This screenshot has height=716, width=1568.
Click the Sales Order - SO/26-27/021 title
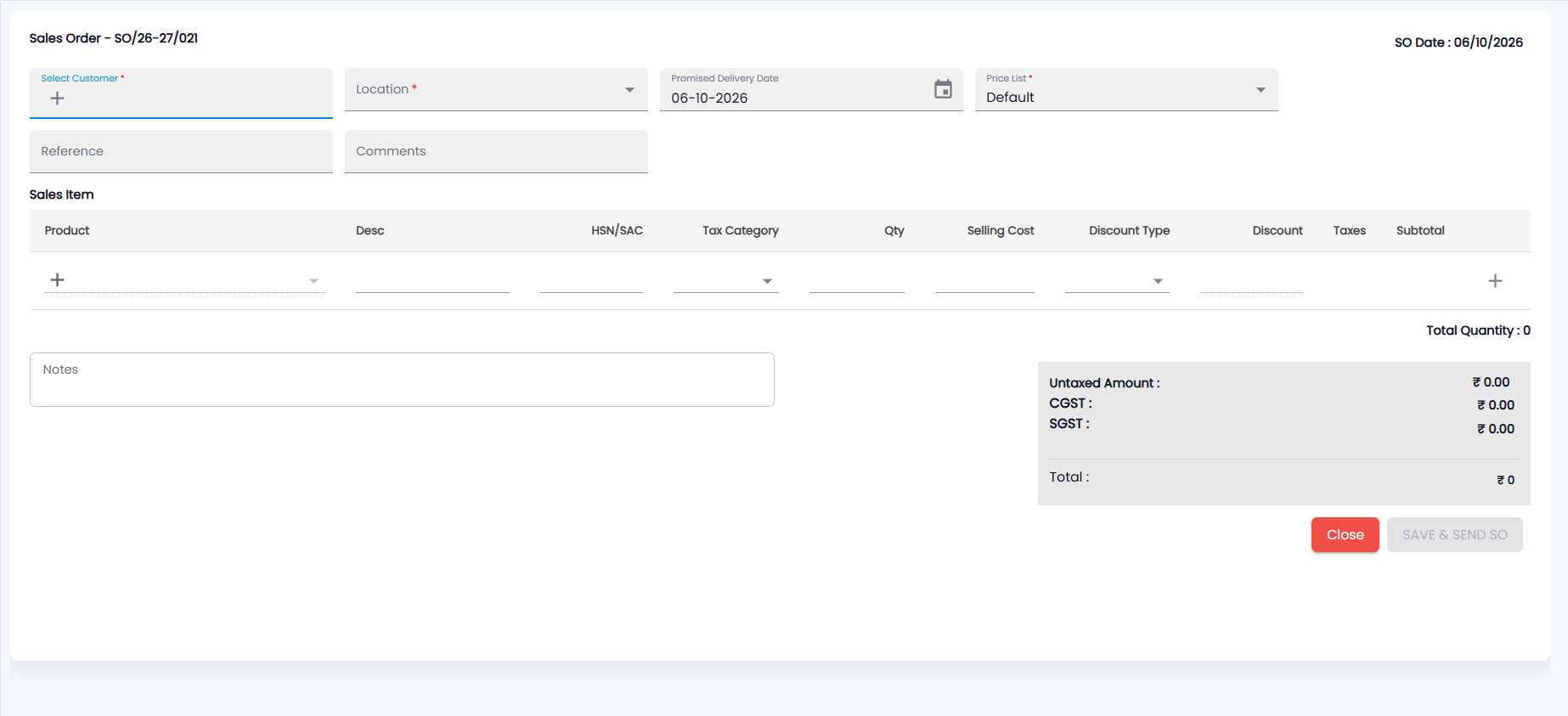(113, 38)
